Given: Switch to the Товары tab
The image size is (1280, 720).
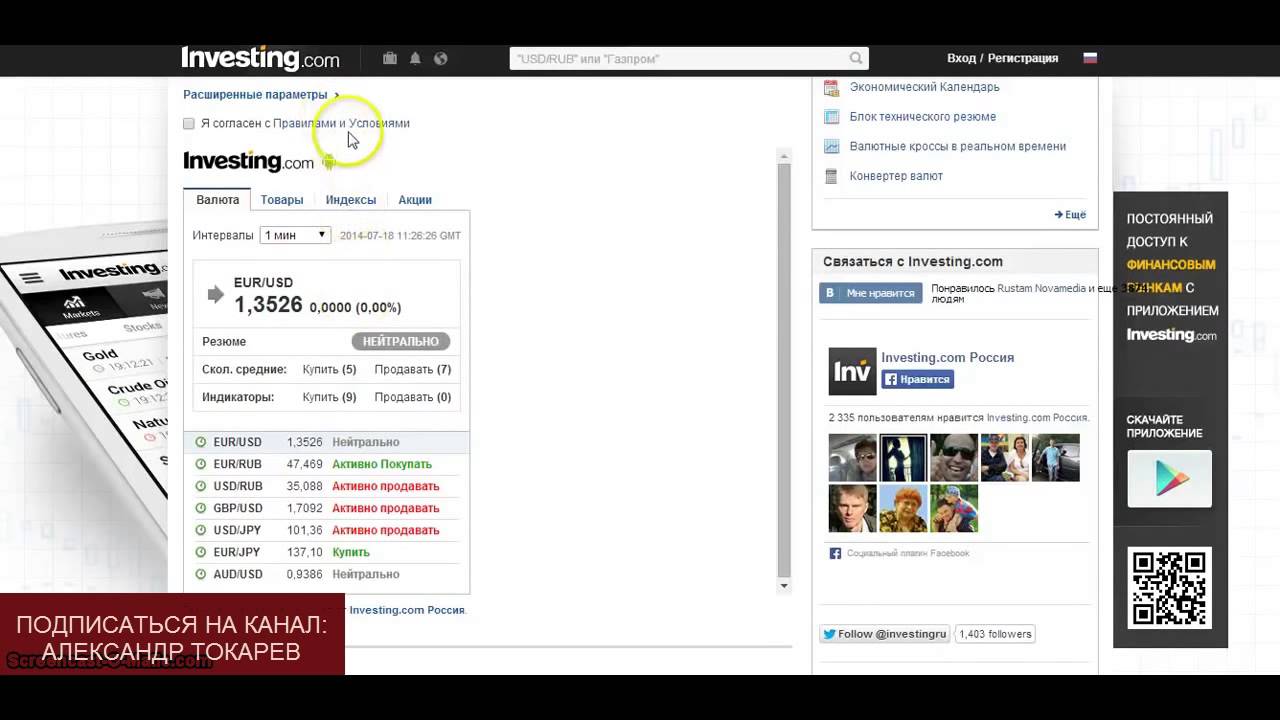Looking at the screenshot, I should pos(282,200).
